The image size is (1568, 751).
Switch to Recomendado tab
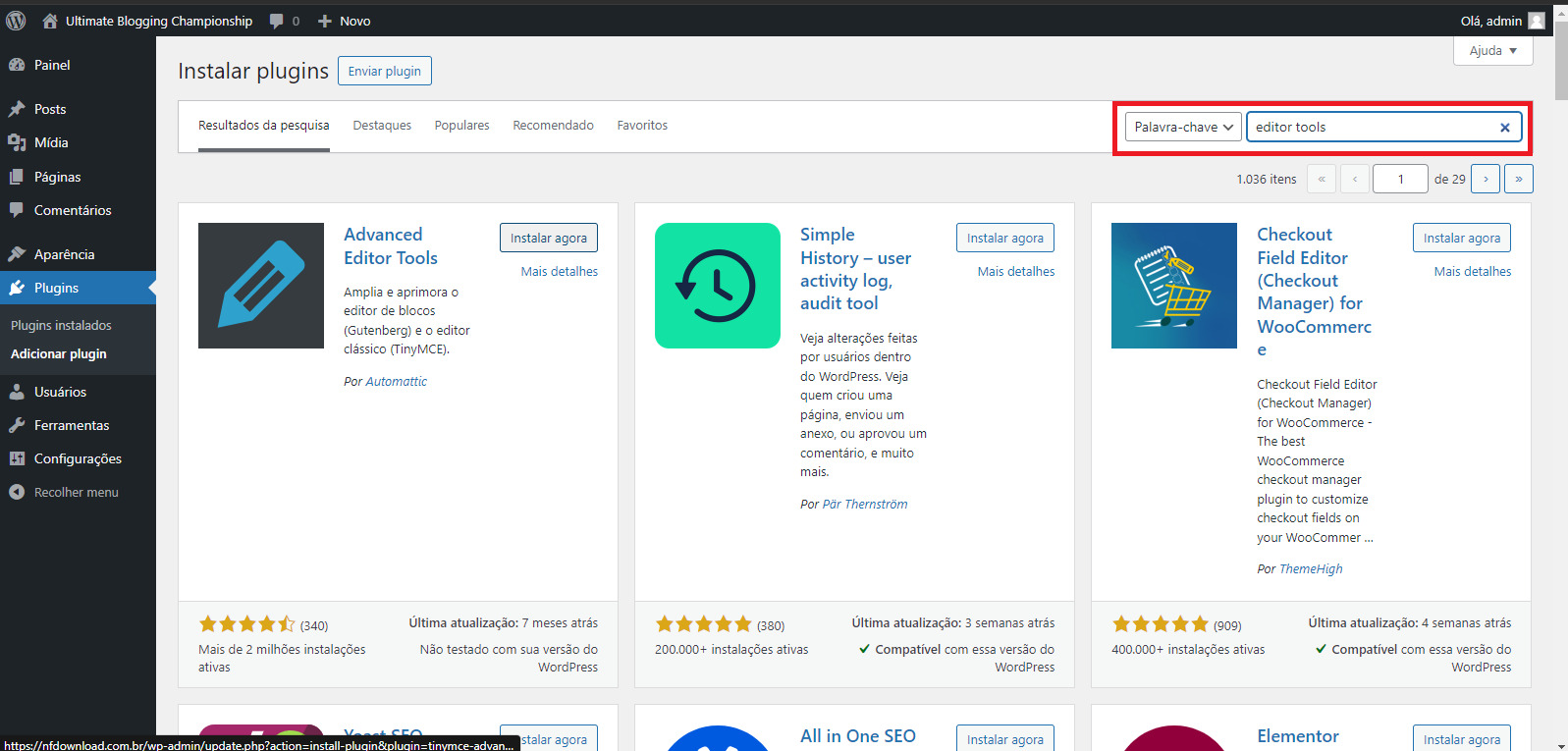pyautogui.click(x=553, y=126)
